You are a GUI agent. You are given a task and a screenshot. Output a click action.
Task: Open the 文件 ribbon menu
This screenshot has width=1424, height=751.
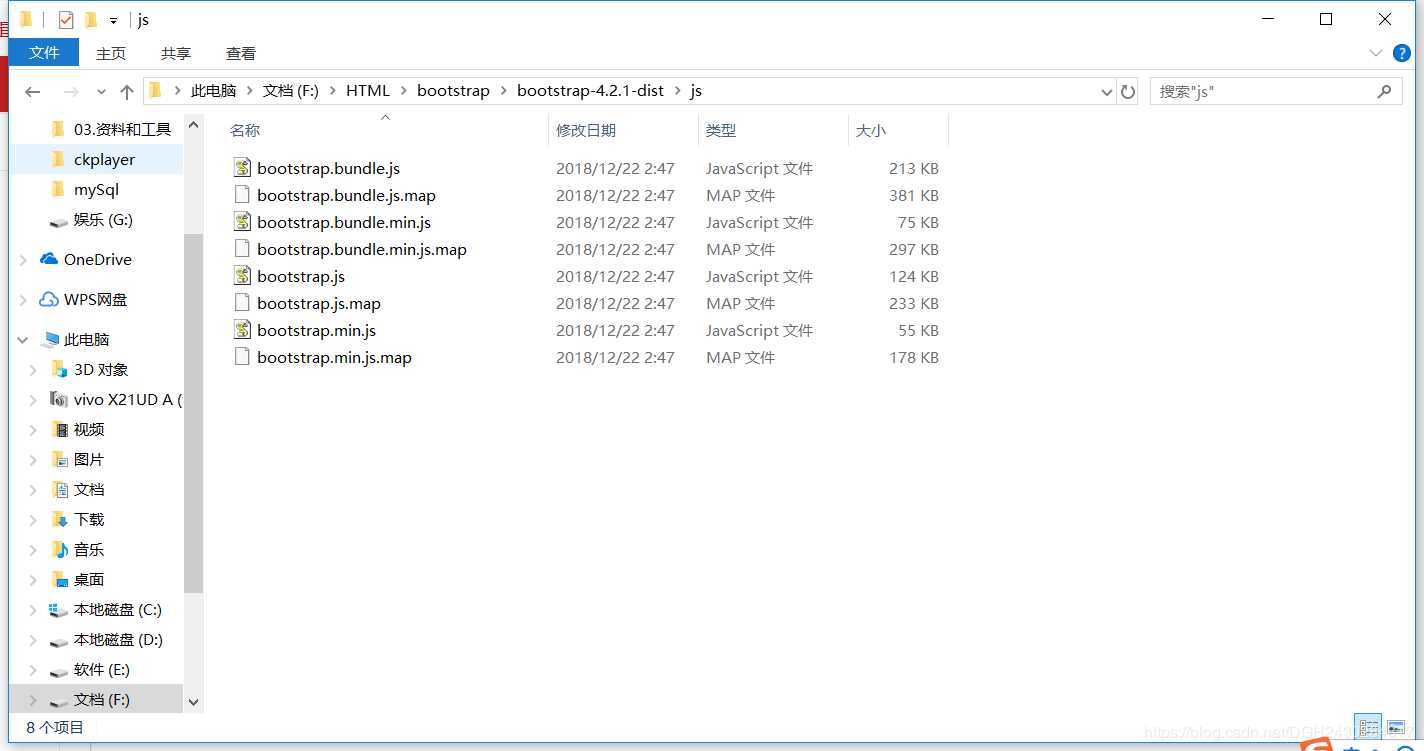44,53
